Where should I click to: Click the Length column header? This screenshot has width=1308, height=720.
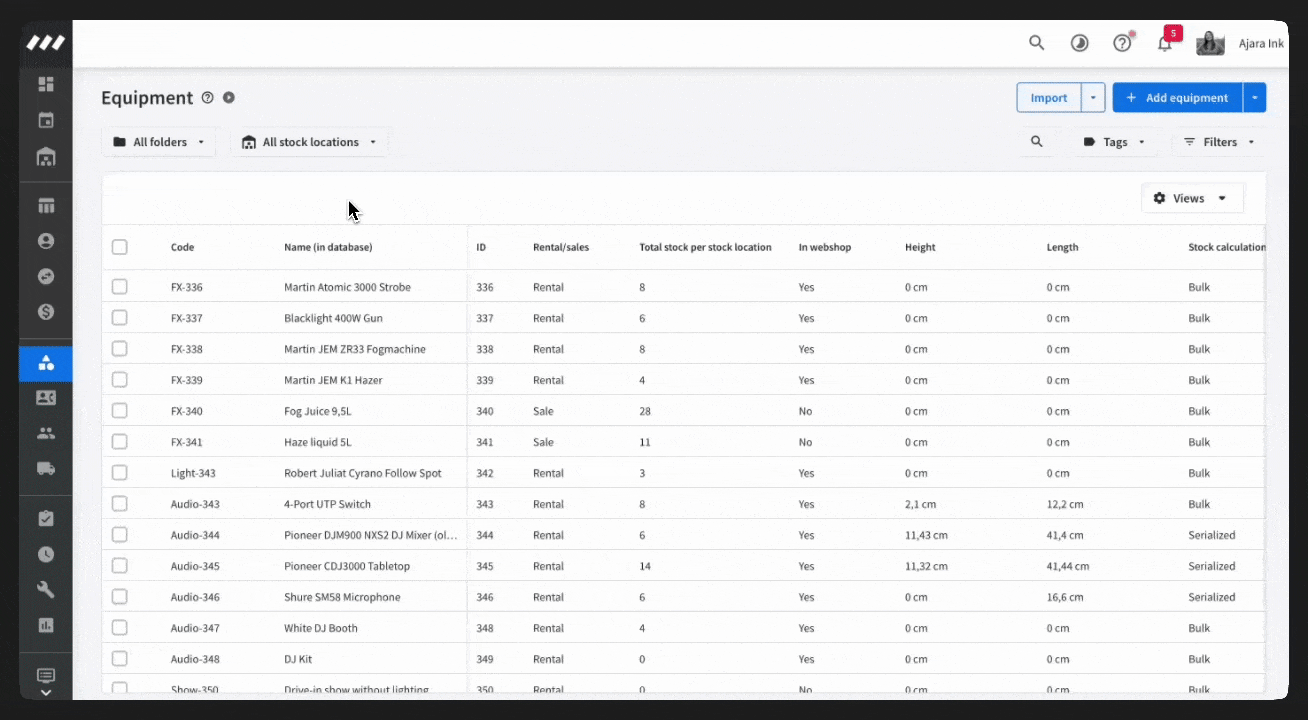coord(1063,247)
